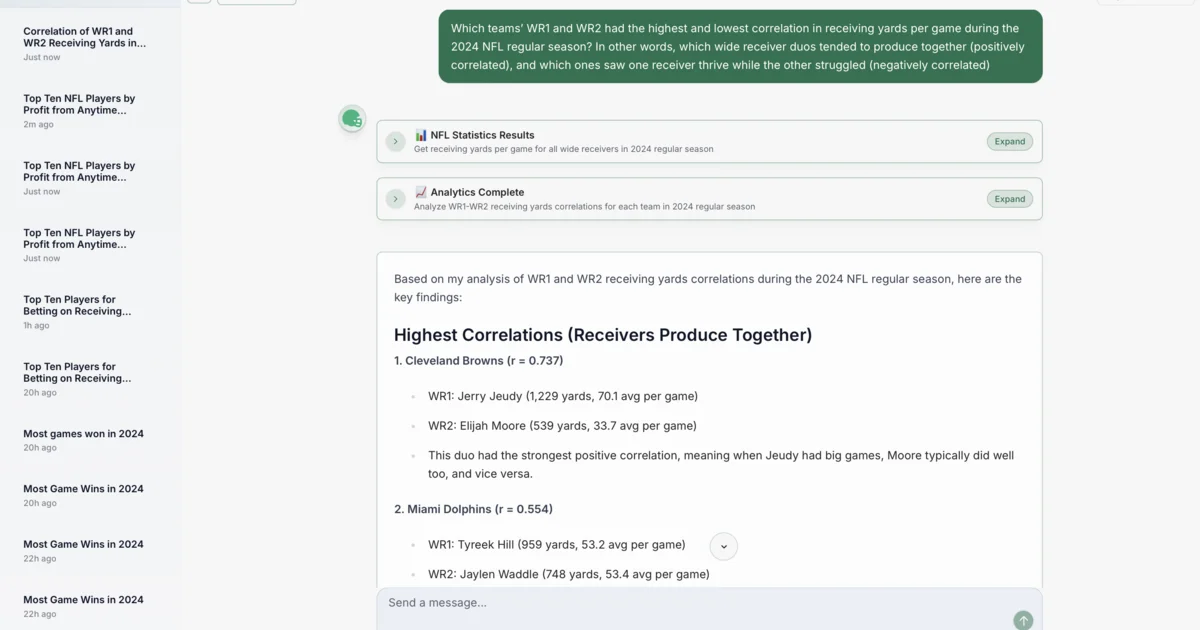Click the bar chart icon beside NFL Statistics Results
The width and height of the screenshot is (1200, 630).
[421, 135]
